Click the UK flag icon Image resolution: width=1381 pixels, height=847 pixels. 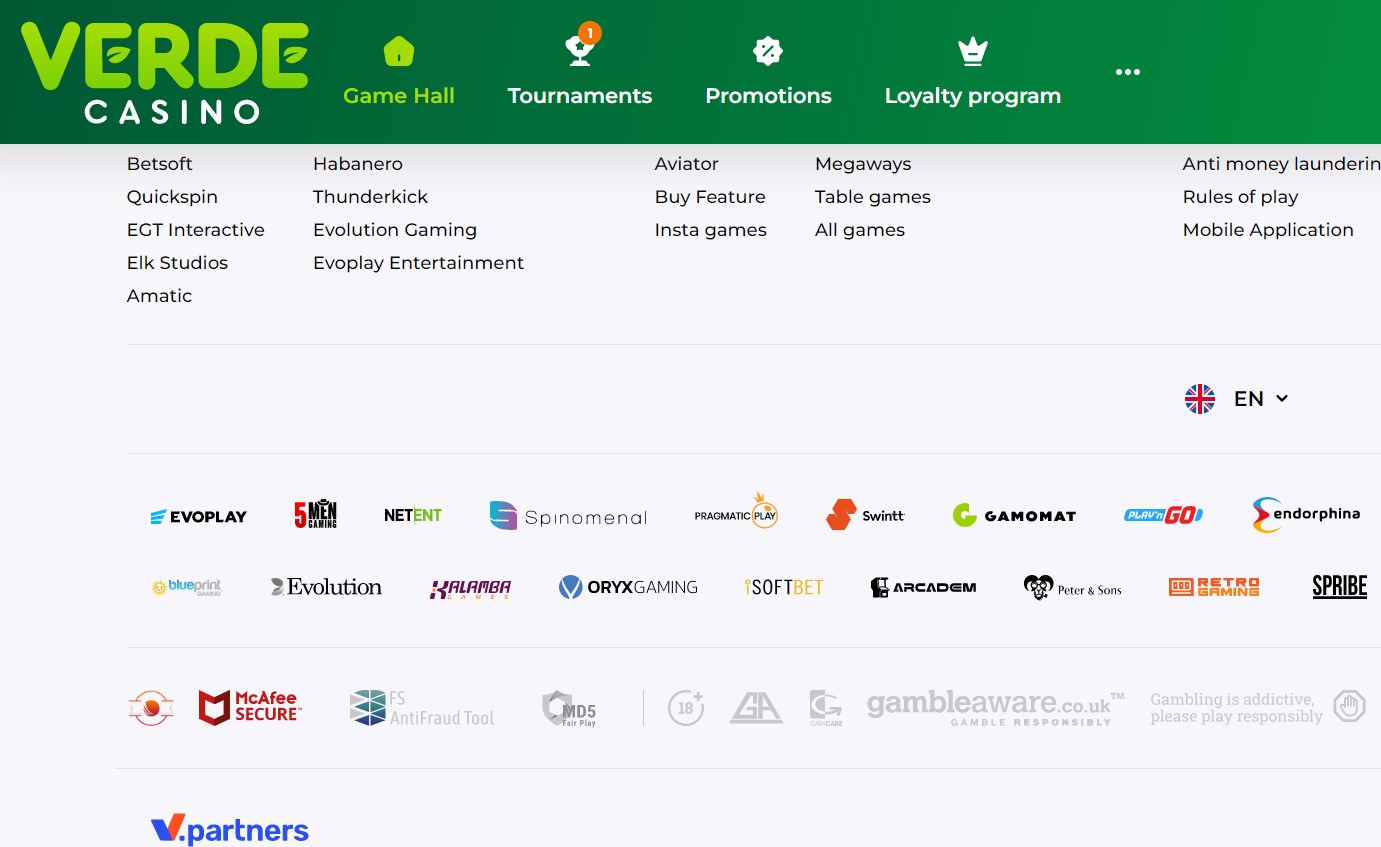click(x=1199, y=399)
